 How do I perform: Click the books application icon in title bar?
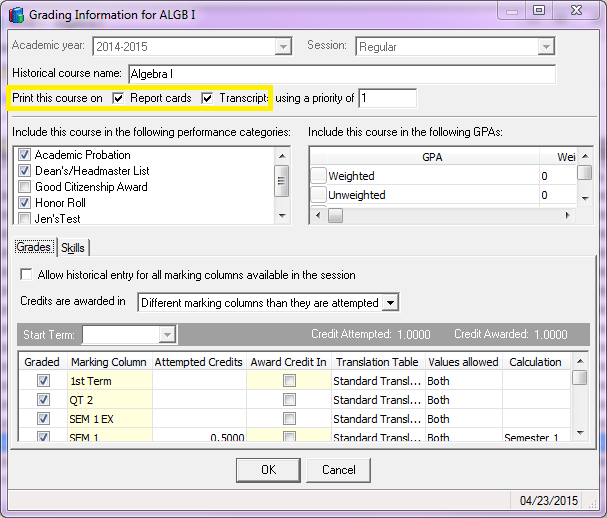pyautogui.click(x=16, y=15)
